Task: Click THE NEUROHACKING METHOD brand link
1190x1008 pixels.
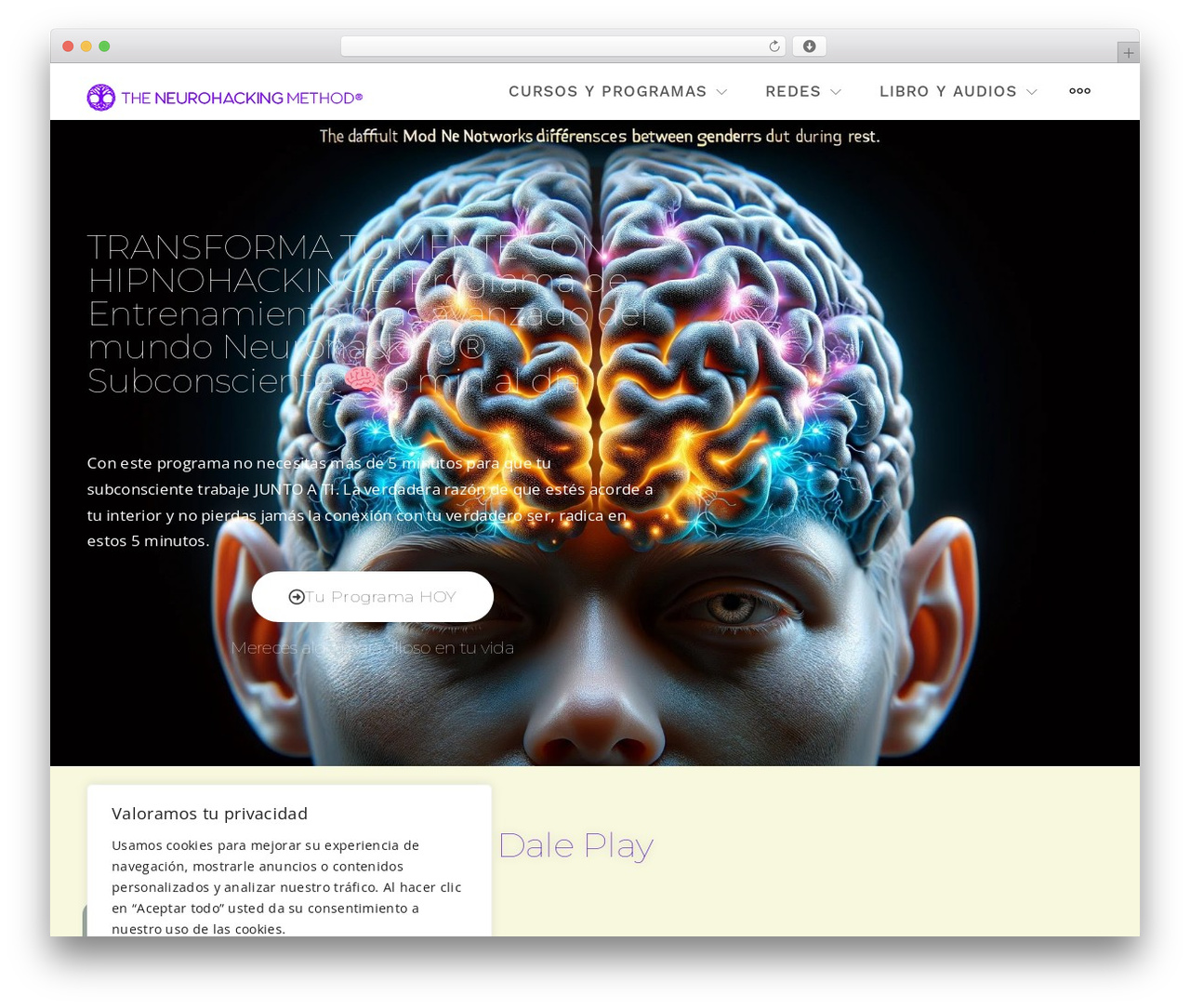Action: (225, 98)
